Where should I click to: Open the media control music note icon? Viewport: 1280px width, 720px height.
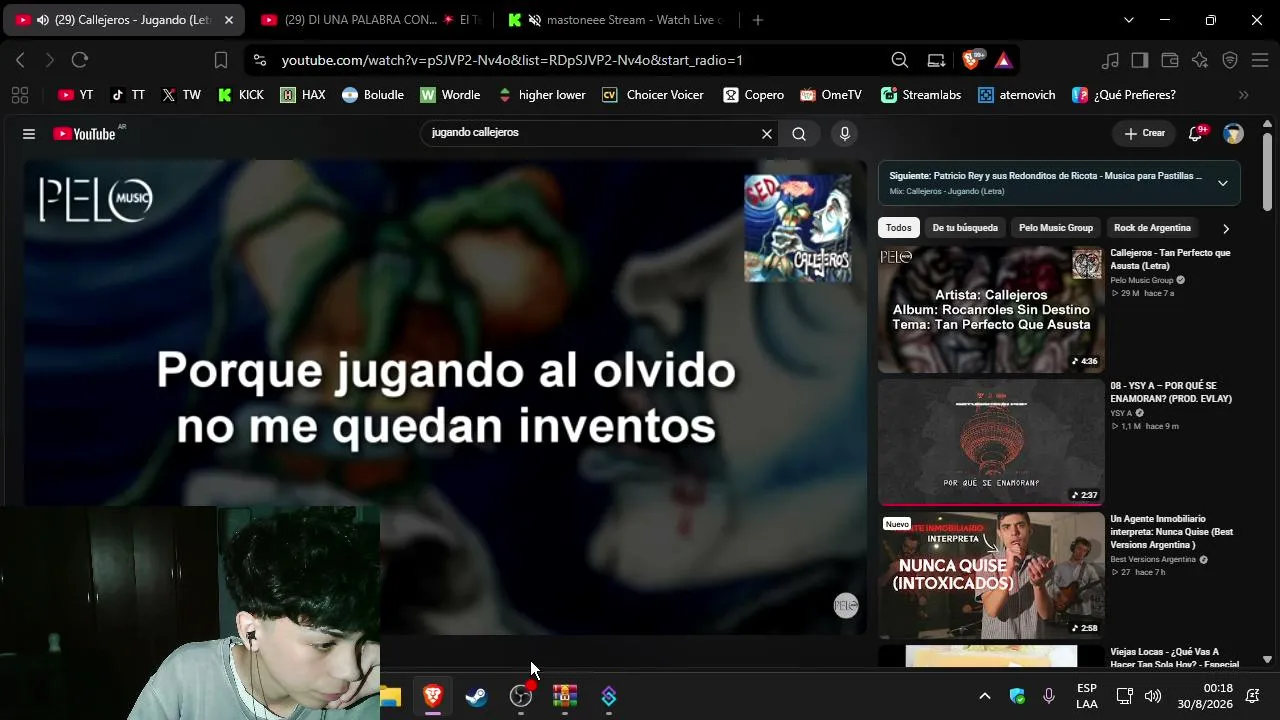tap(1110, 60)
